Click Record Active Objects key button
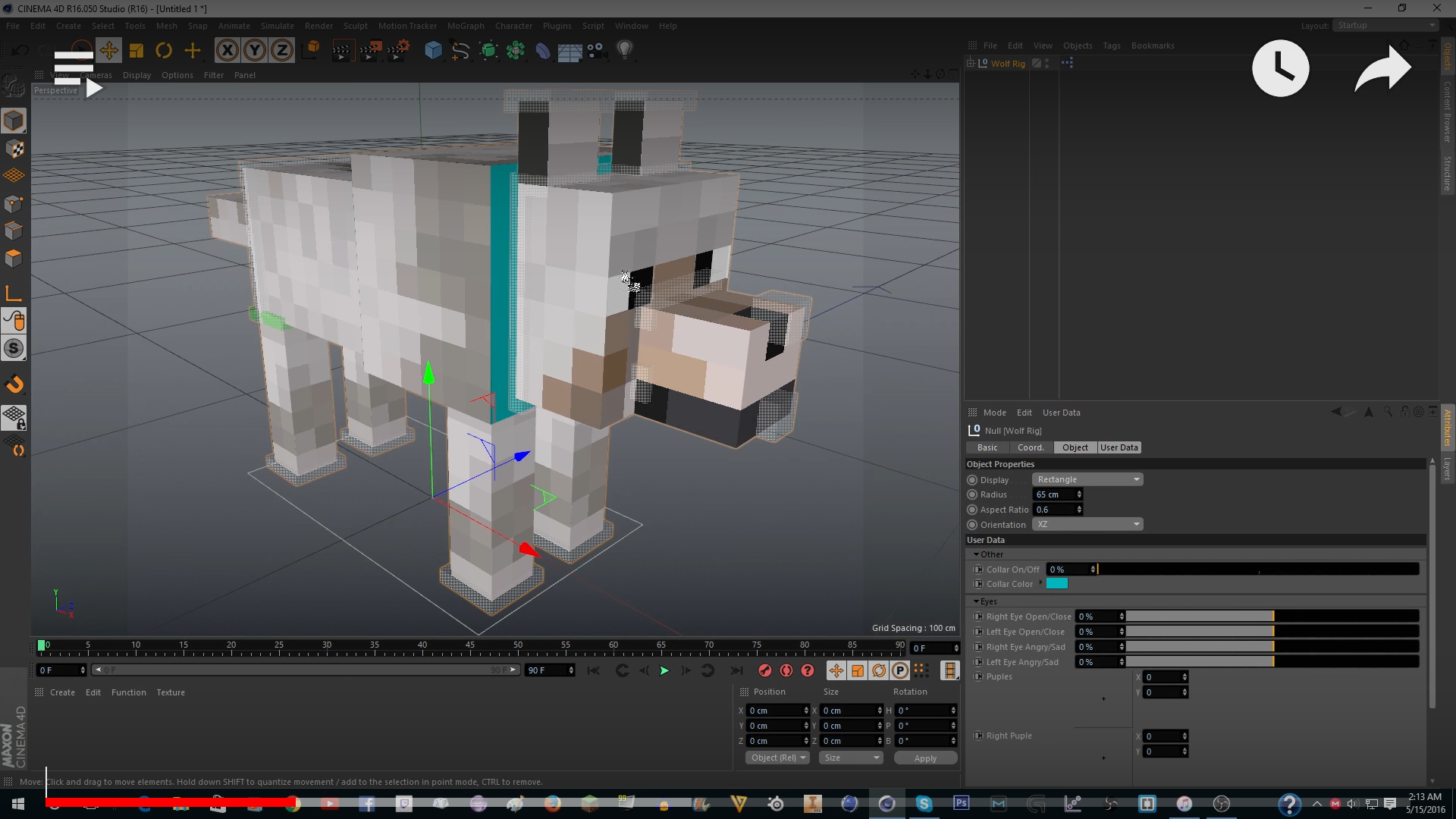Image resolution: width=1456 pixels, height=819 pixels. coord(765,670)
